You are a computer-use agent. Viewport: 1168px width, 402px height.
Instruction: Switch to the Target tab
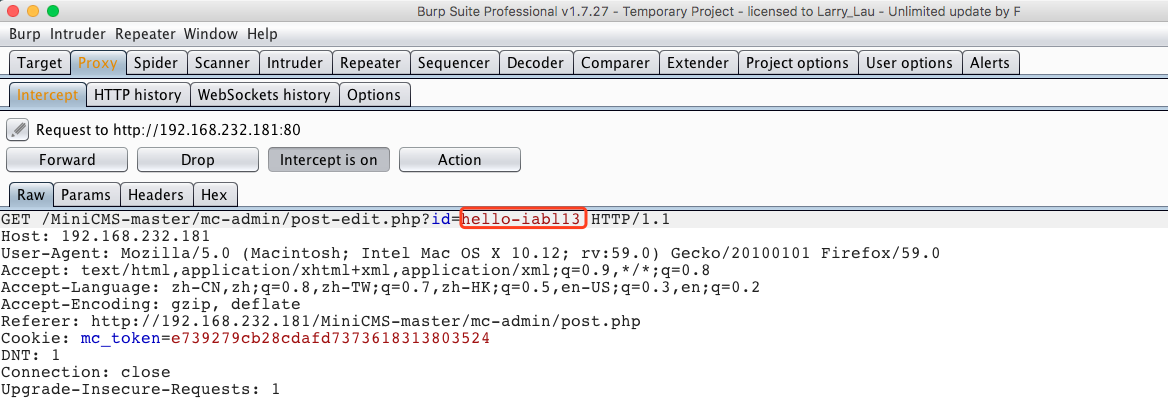(x=39, y=63)
